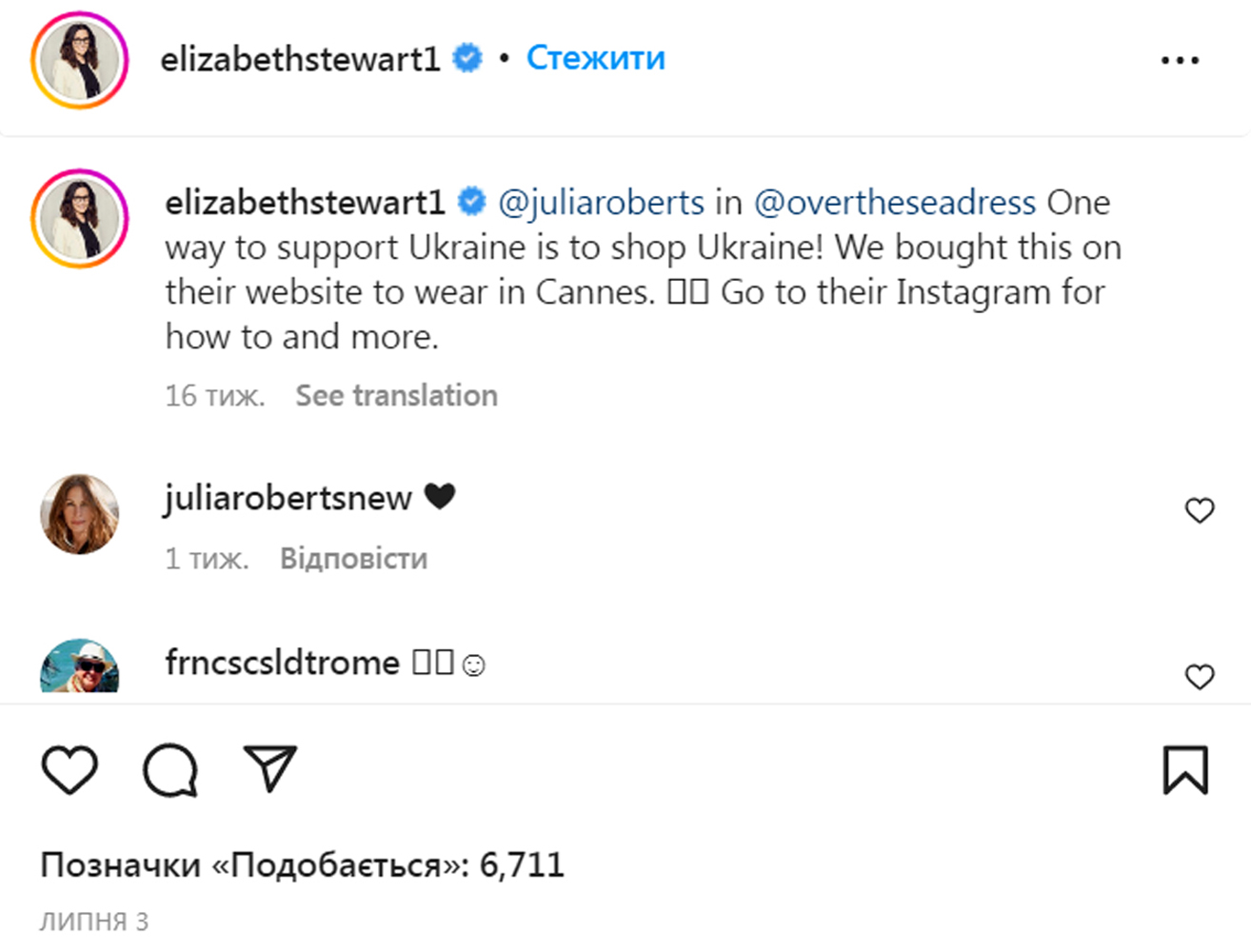Open the juliarobertsnew profile avatar
Viewport: 1251px width, 952px height.
pos(80,514)
